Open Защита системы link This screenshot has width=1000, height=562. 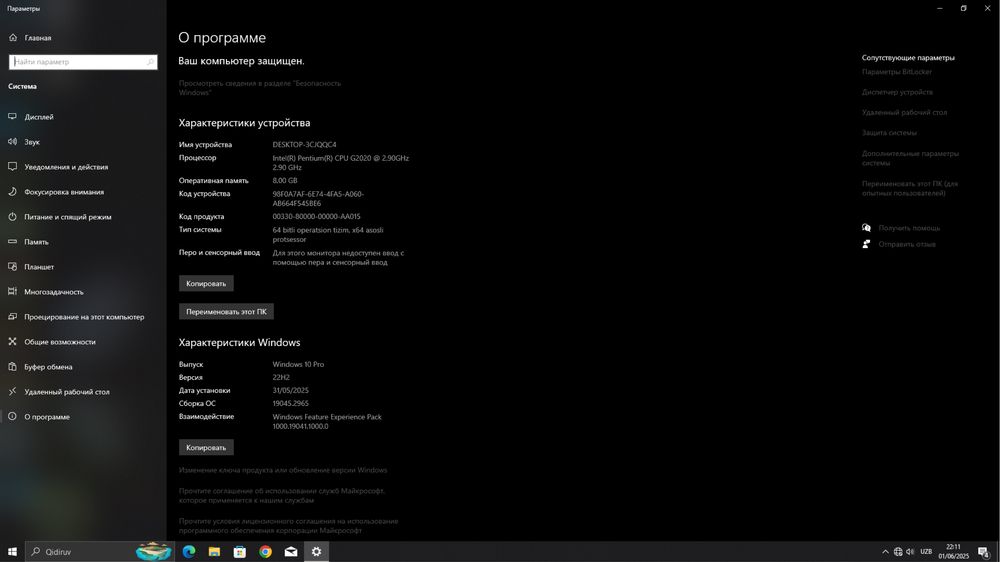coord(889,133)
